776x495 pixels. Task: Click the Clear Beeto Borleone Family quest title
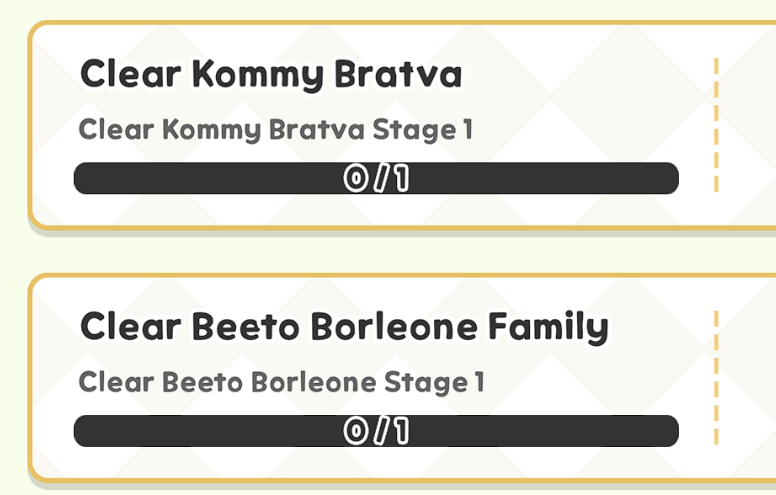tap(343, 327)
